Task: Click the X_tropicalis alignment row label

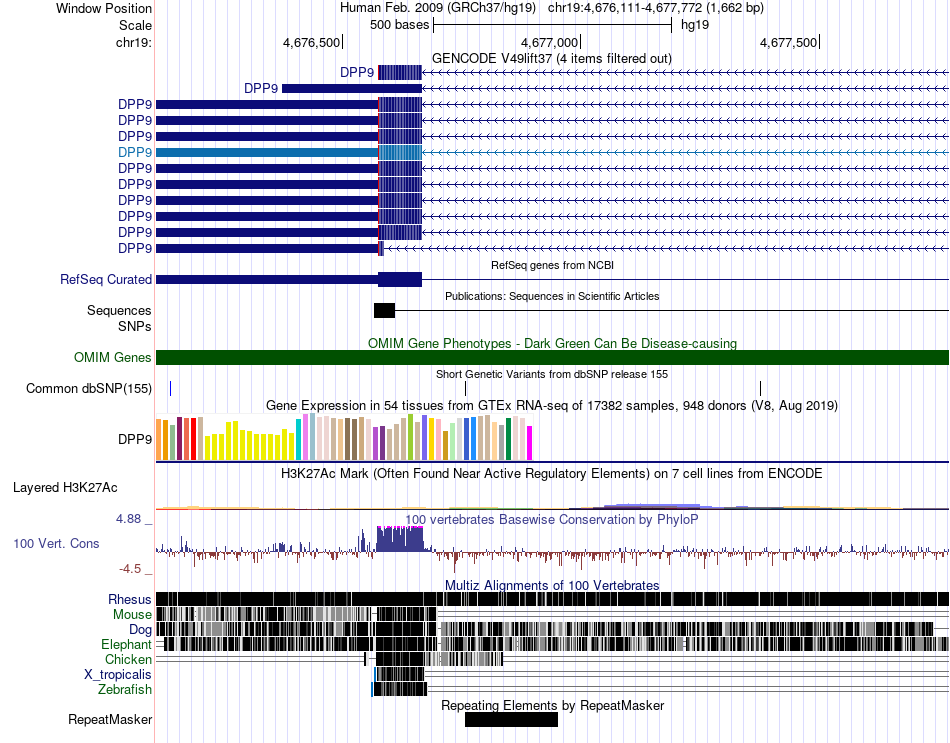Action: click(118, 675)
